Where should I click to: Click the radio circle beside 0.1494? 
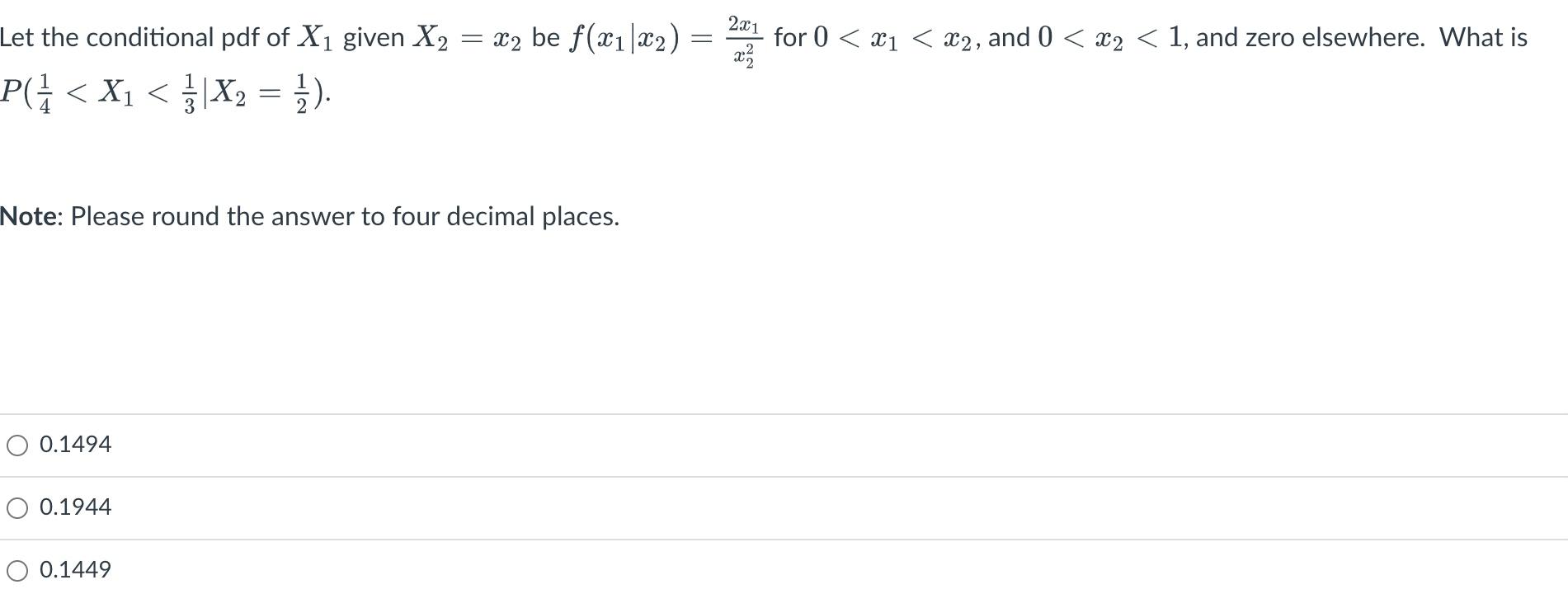click(x=18, y=445)
